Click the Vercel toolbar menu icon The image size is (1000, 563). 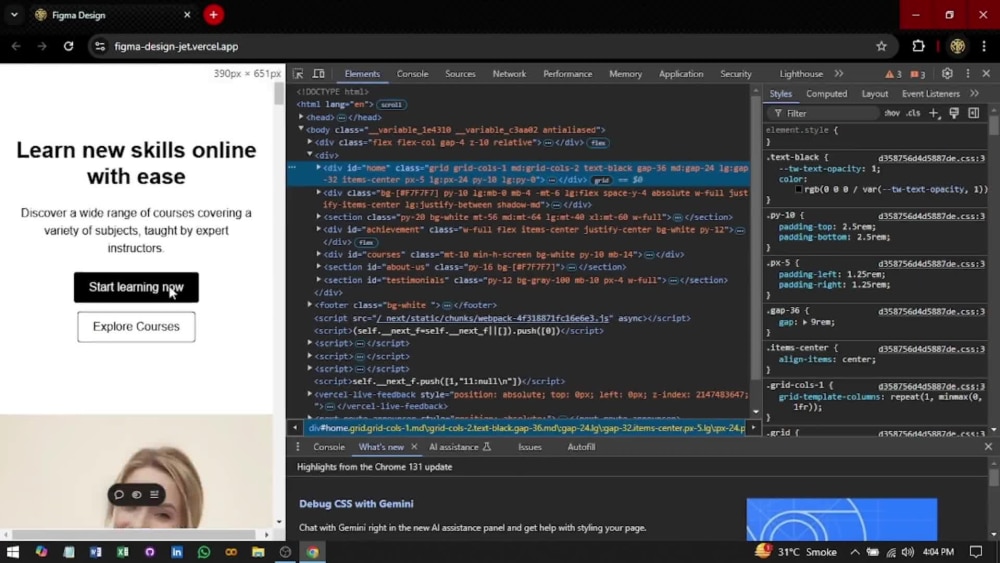(x=154, y=495)
